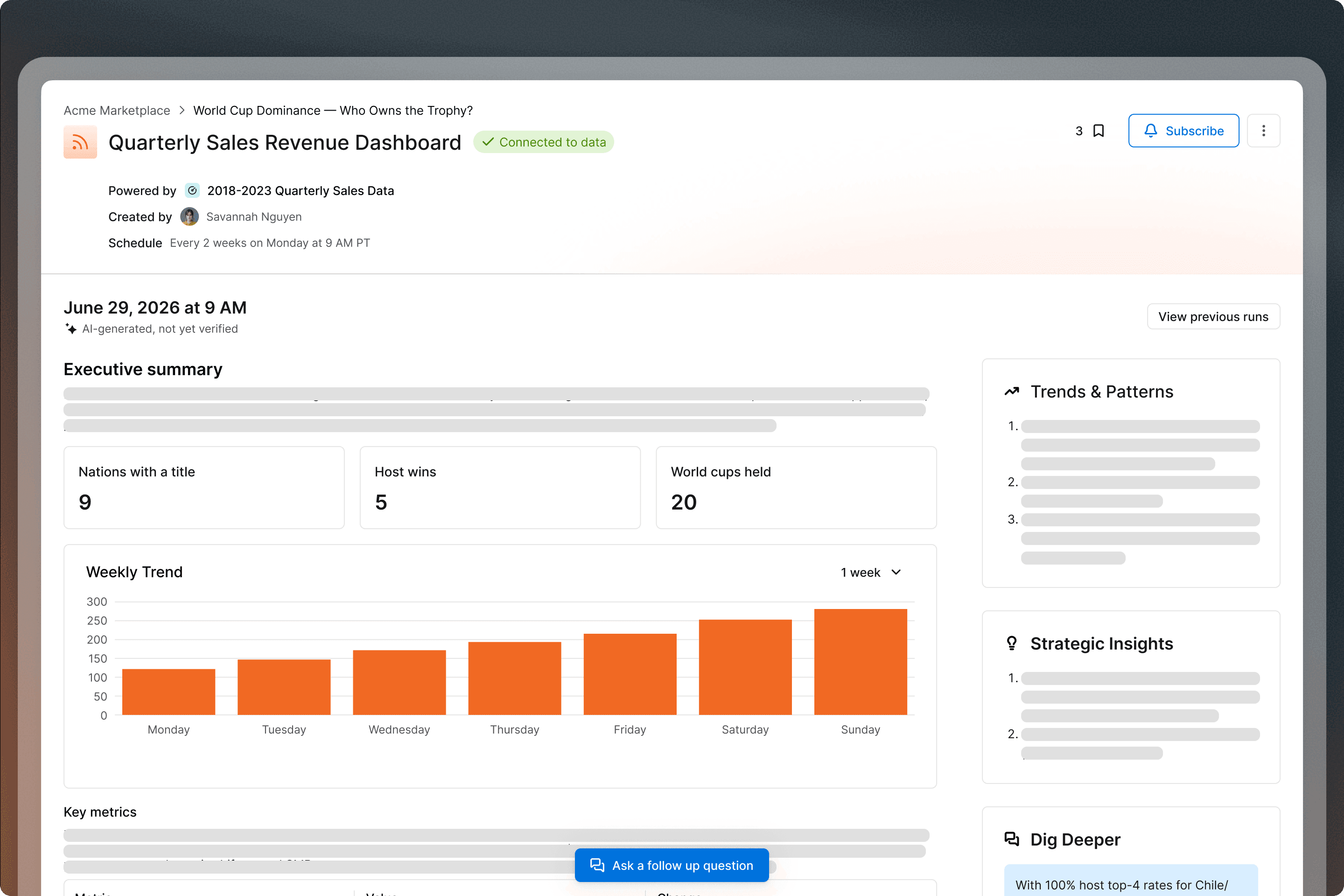Screen dimensions: 1344x896
Task: Click Savannah Nguyen's avatar
Action: pyautogui.click(x=189, y=217)
